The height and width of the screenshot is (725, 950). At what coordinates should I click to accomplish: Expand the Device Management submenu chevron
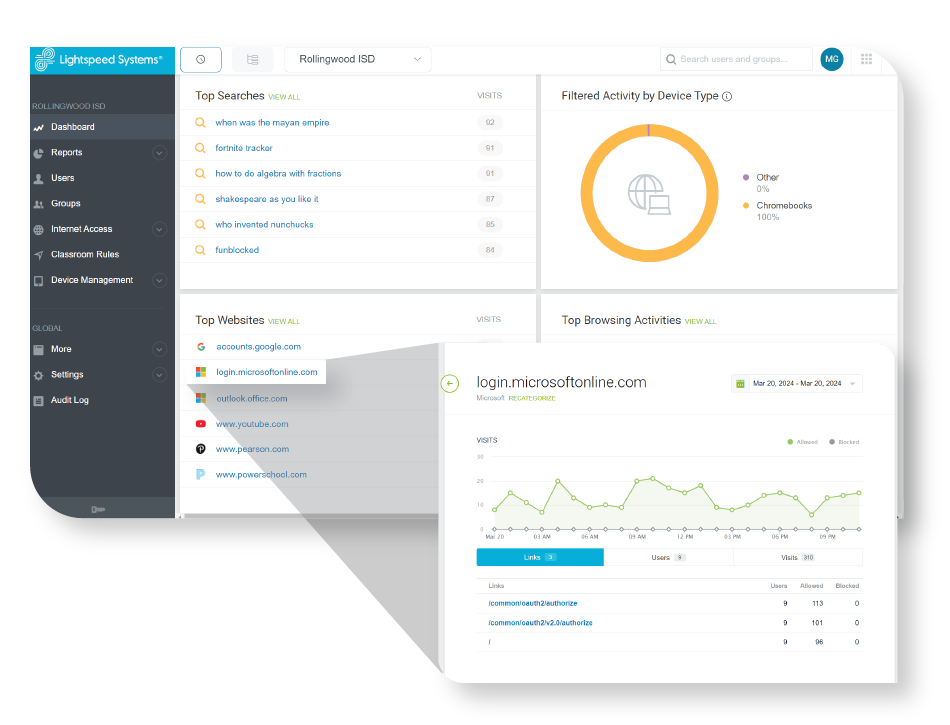(x=159, y=280)
